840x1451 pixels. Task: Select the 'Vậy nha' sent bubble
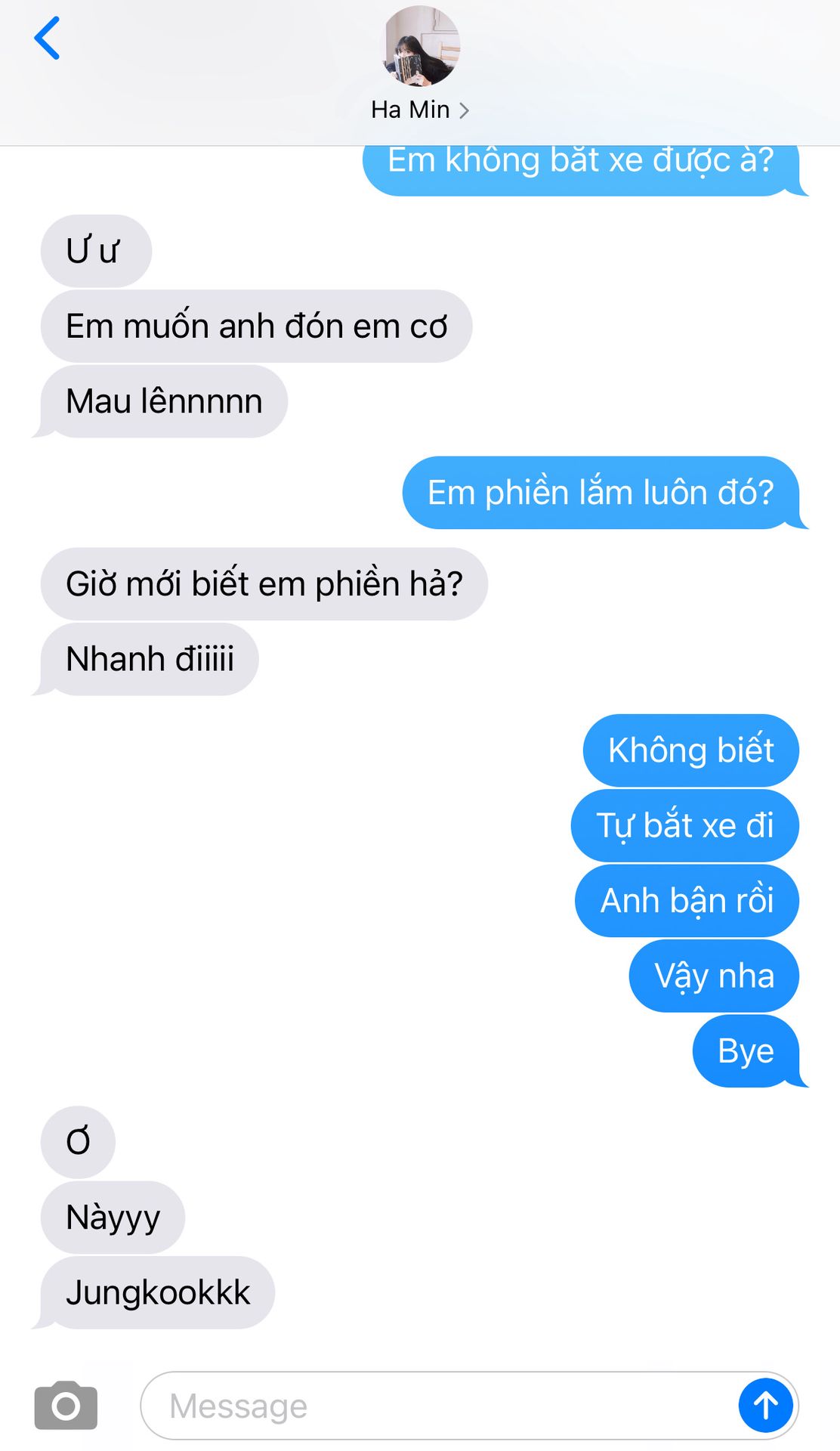point(714,976)
